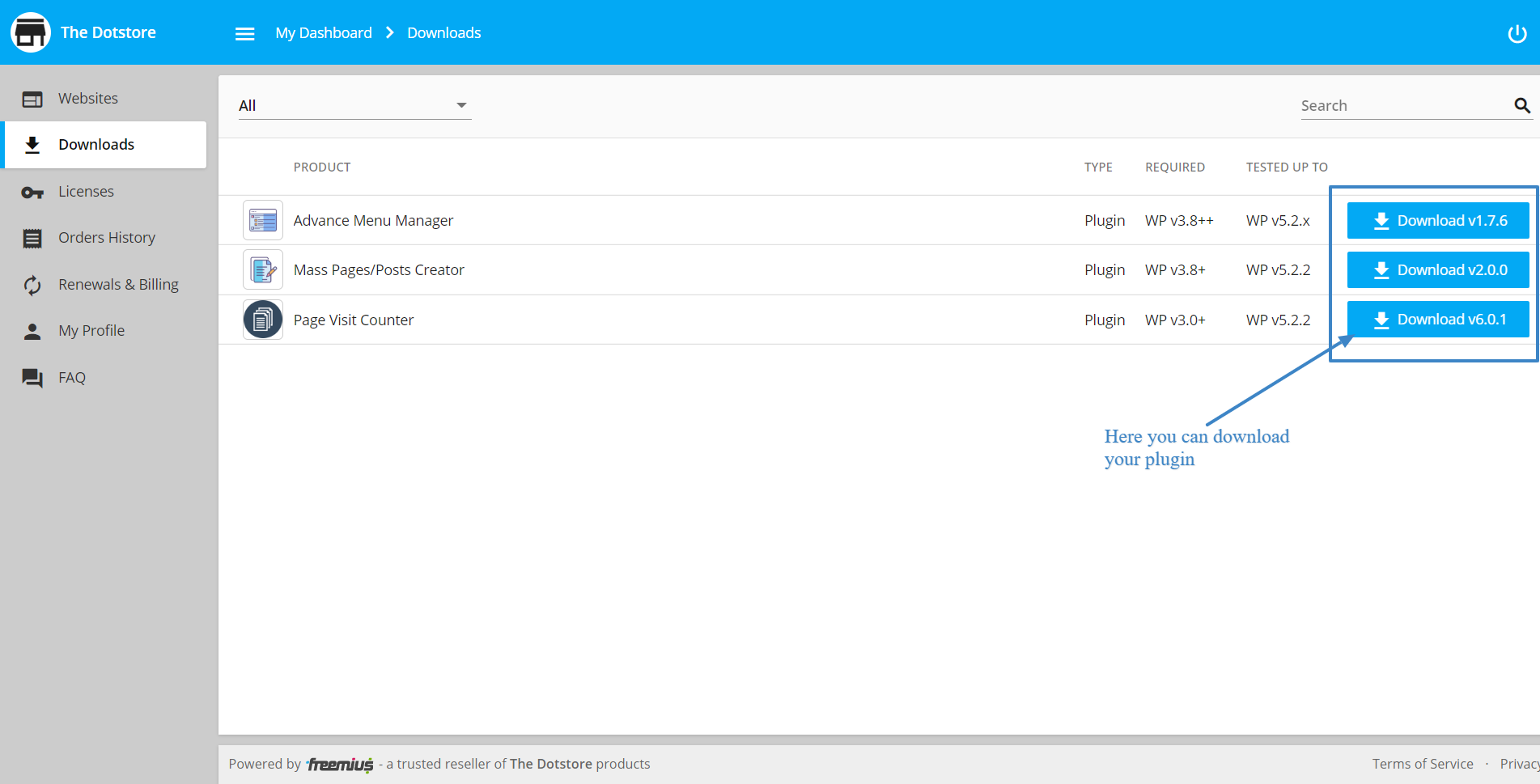Screen dimensions: 1540x784
Task: Open My Profile page
Action: click(x=105, y=331)
